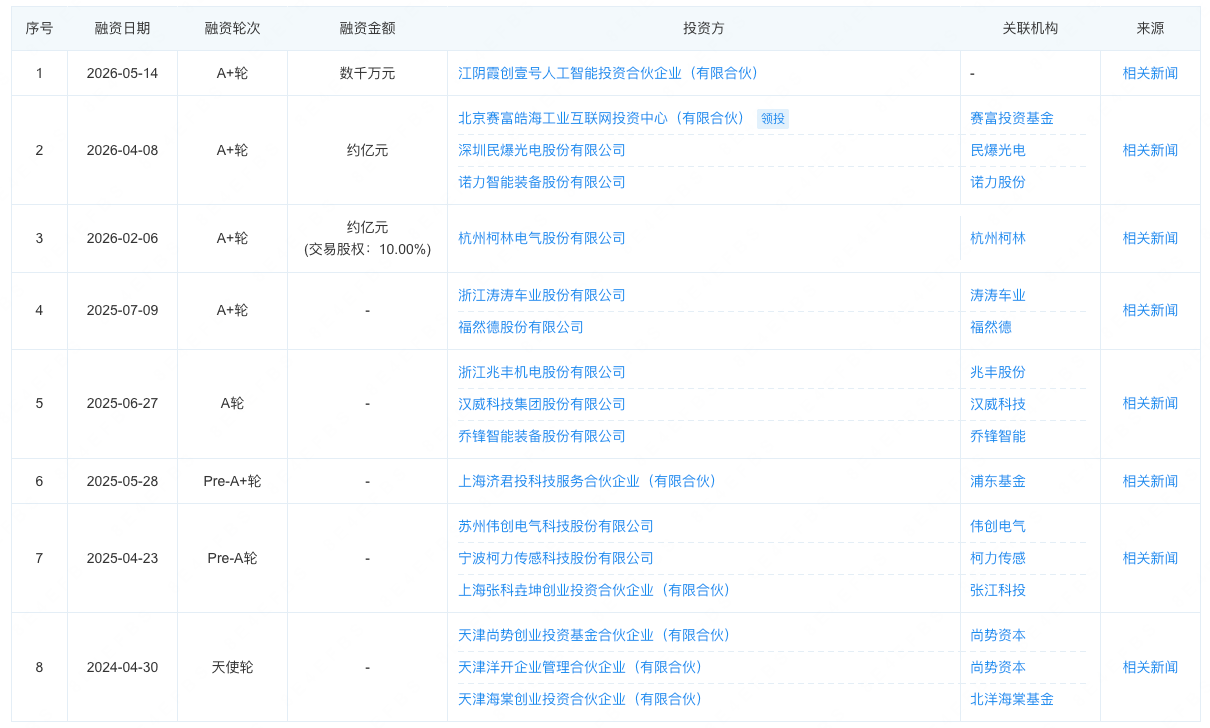
Task: Select date cell 2024-04-30
Action: tap(122, 667)
